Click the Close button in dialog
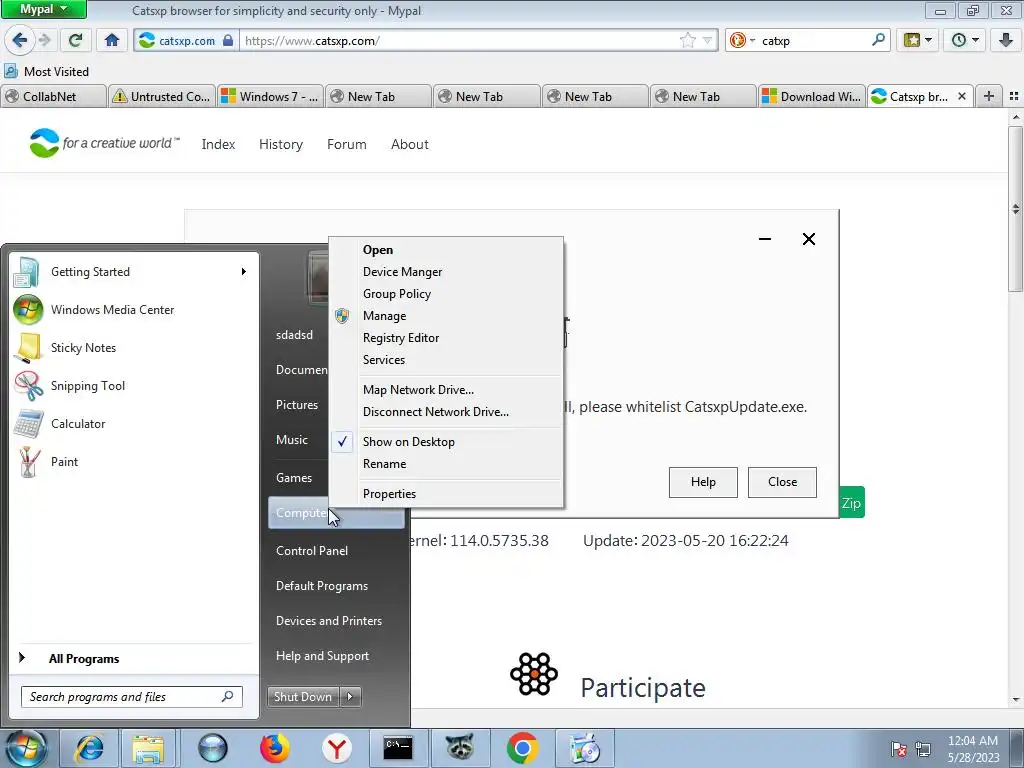Screen dimensions: 1024x768 point(782,482)
